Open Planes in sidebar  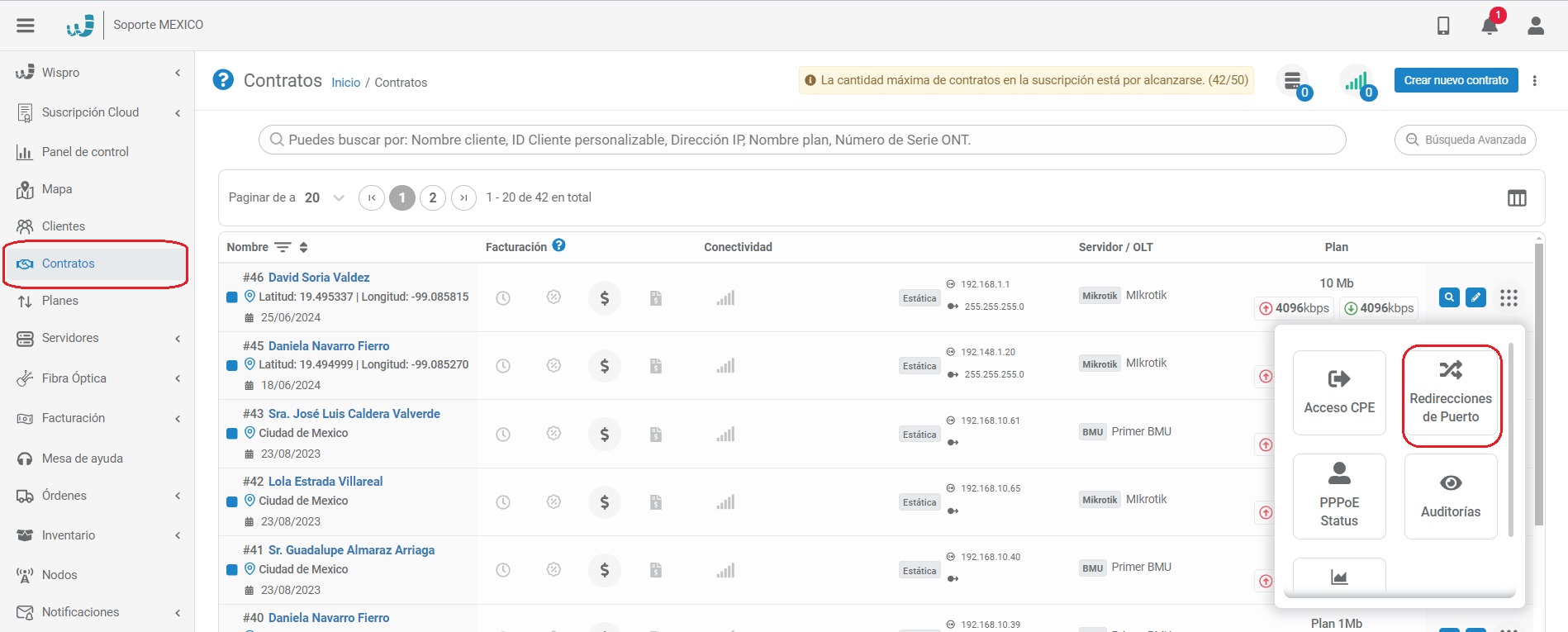click(60, 301)
